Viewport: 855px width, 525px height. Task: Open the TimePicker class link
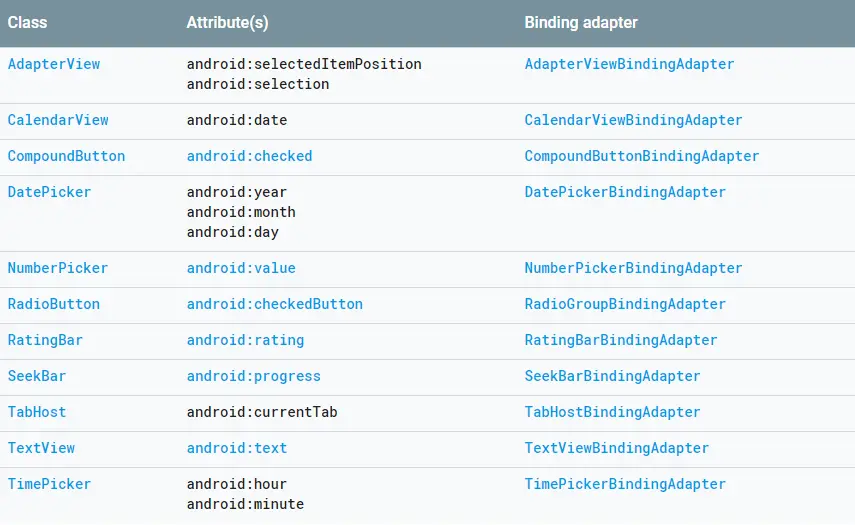(x=50, y=484)
